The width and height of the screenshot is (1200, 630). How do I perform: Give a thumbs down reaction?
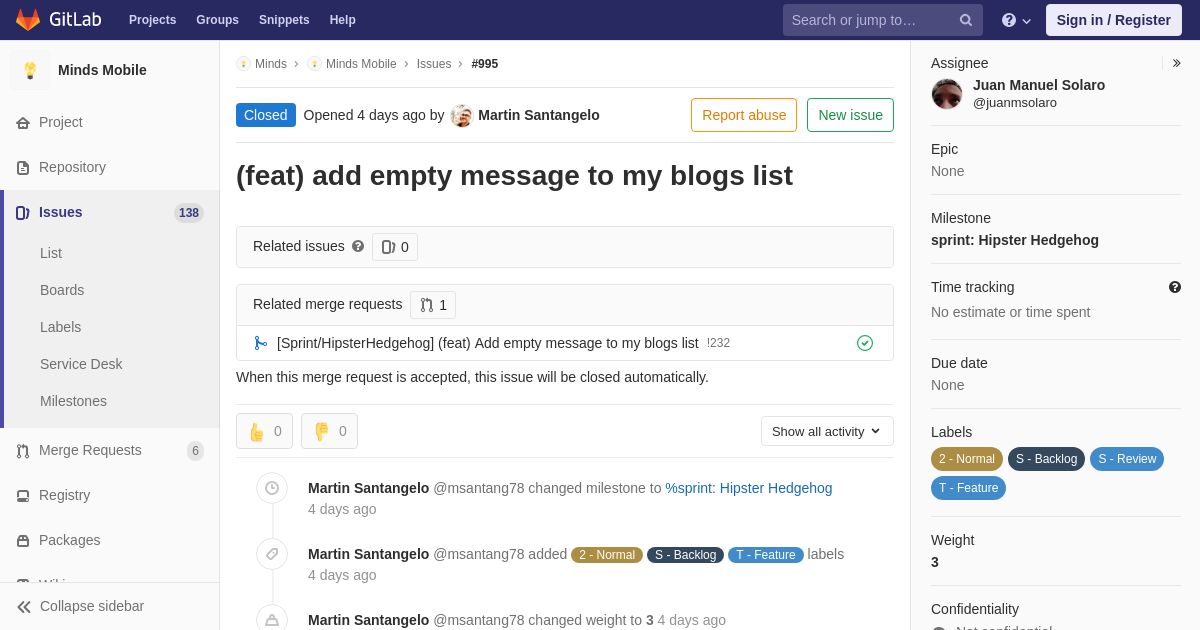pyautogui.click(x=329, y=431)
